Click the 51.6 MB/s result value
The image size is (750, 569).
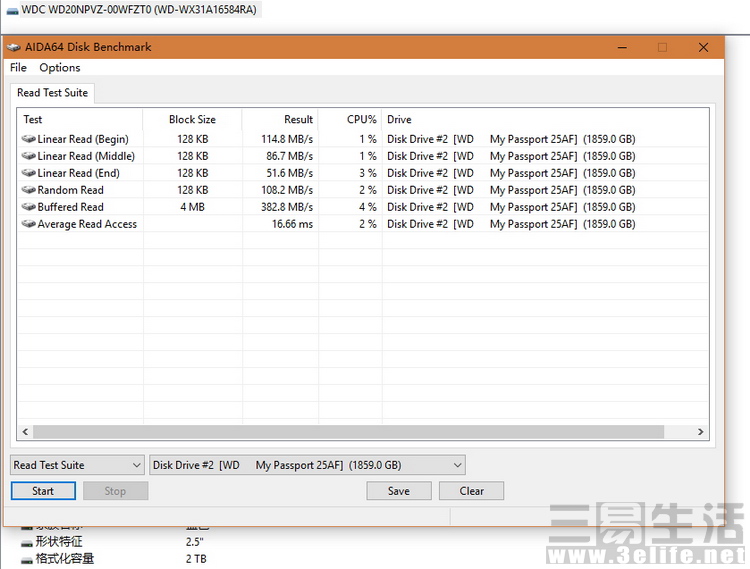[x=289, y=173]
